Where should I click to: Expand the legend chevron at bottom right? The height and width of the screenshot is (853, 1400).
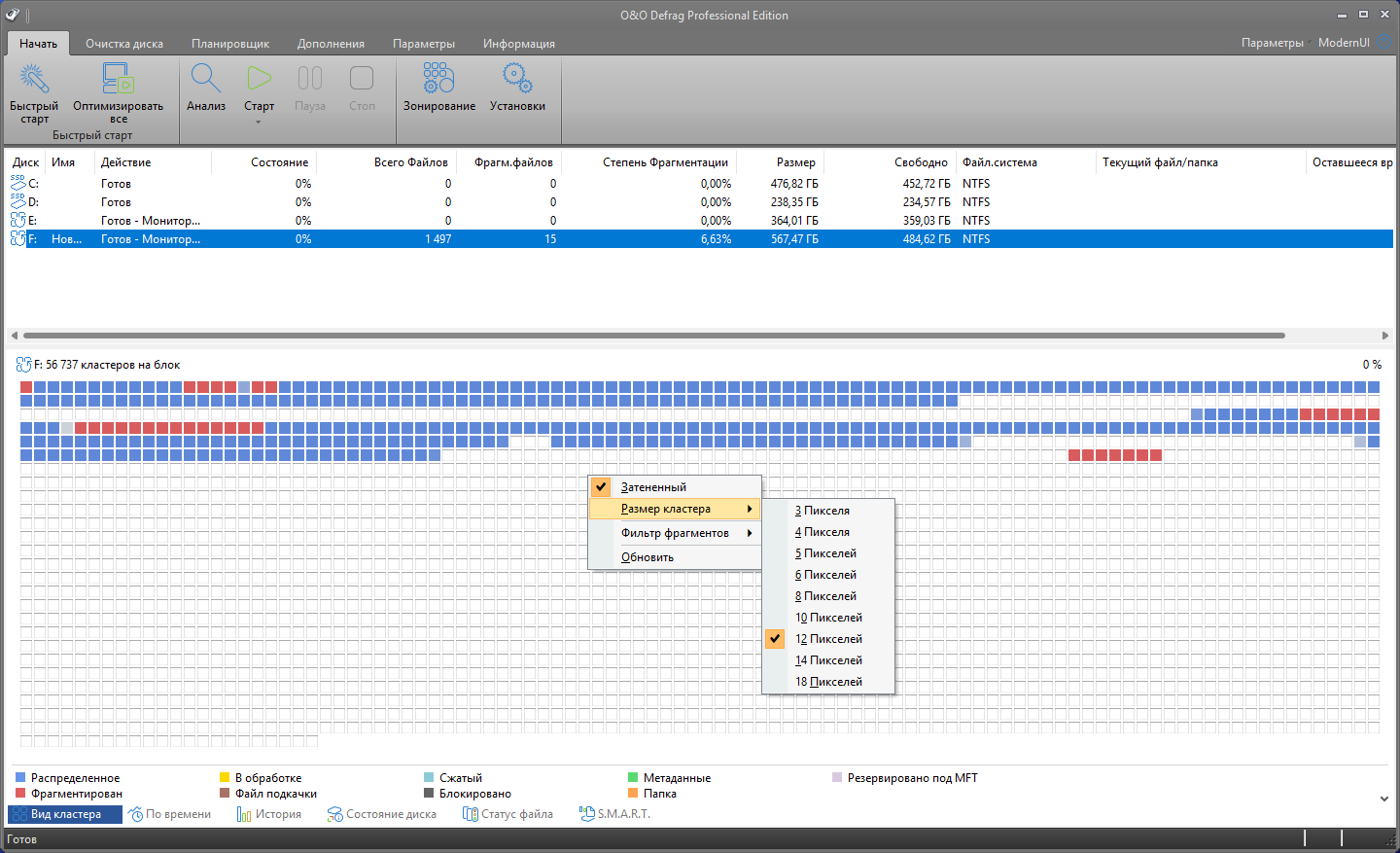(x=1383, y=799)
